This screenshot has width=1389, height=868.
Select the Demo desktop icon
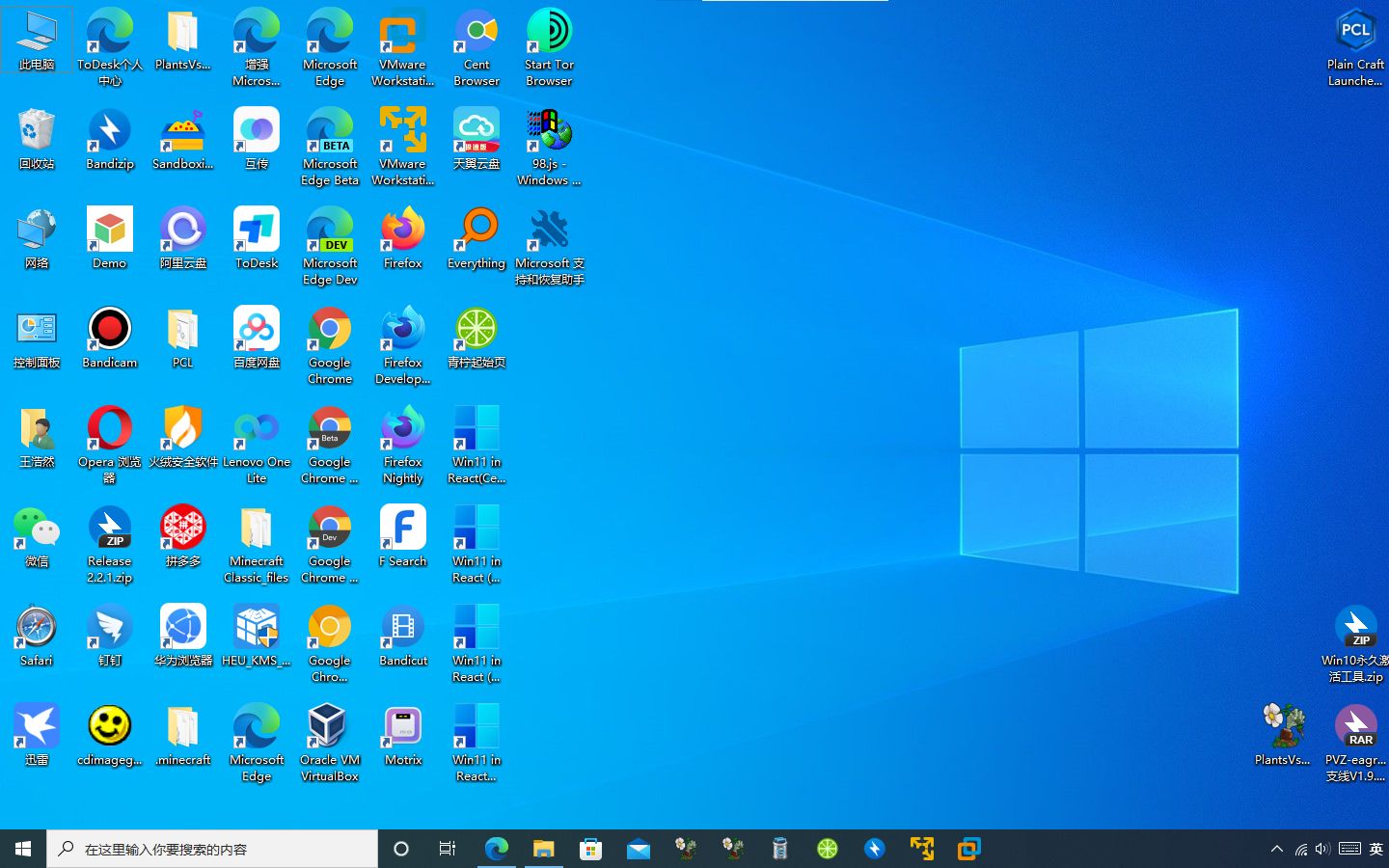tap(110, 239)
